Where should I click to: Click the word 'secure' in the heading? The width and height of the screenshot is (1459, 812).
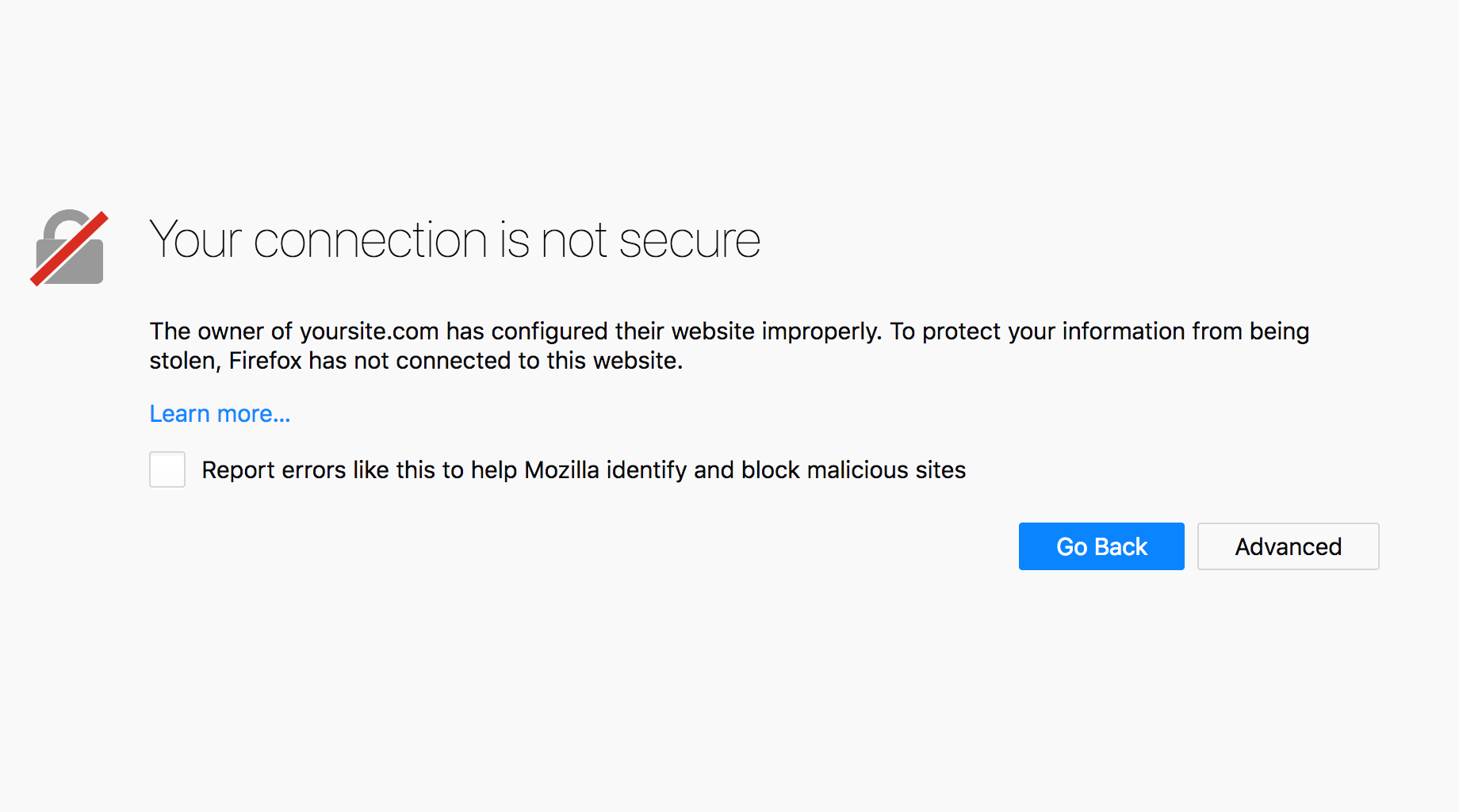689,241
